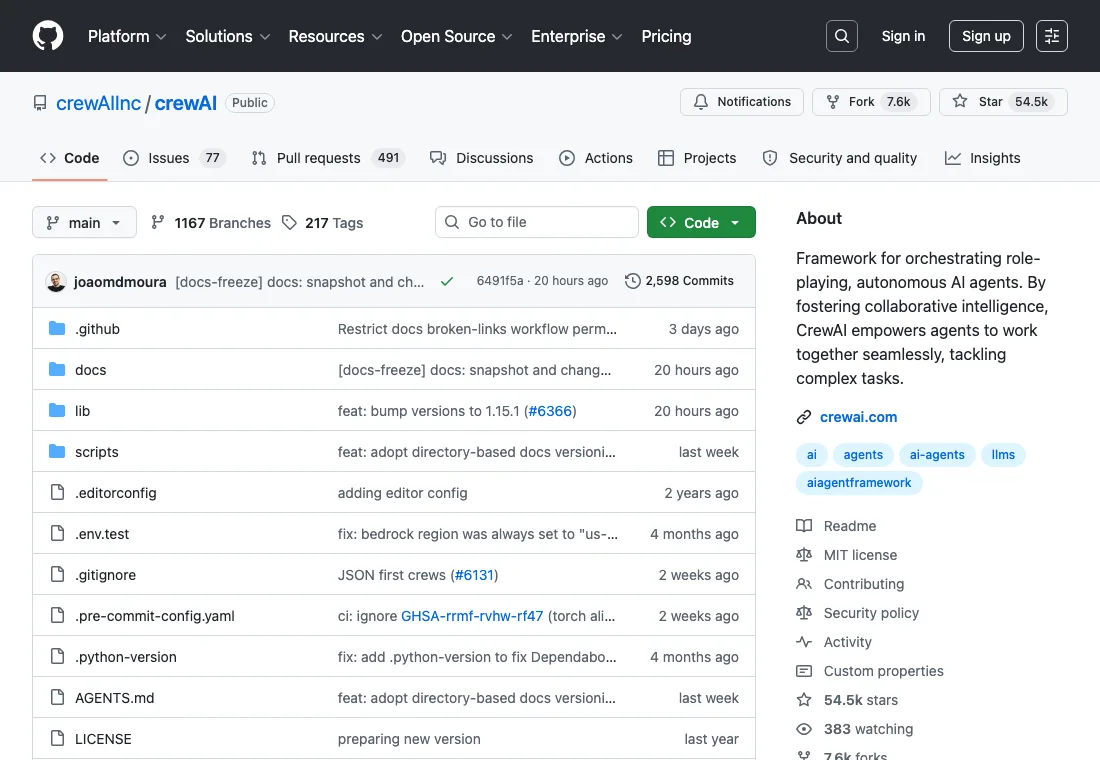Click the Notifications bell icon
This screenshot has width=1100, height=760.
701,102
